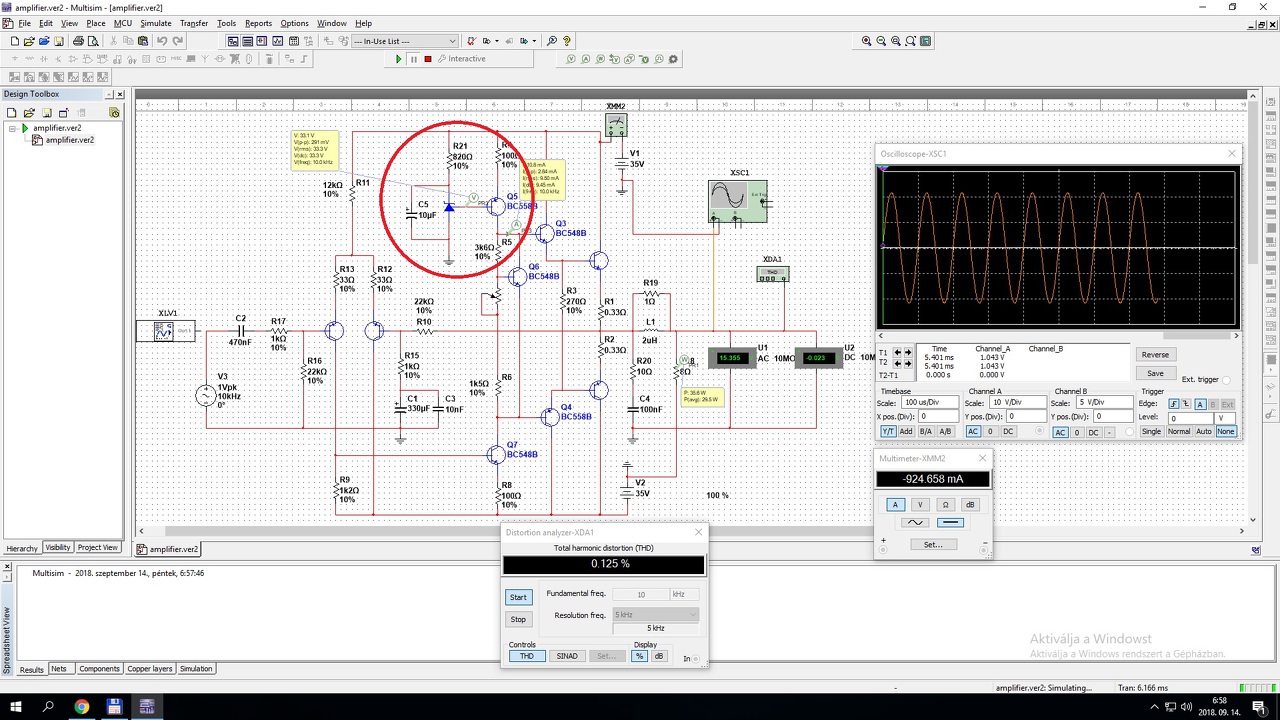Stop the simulation with the red square
Screen dimensions: 1280x720
tap(428, 59)
